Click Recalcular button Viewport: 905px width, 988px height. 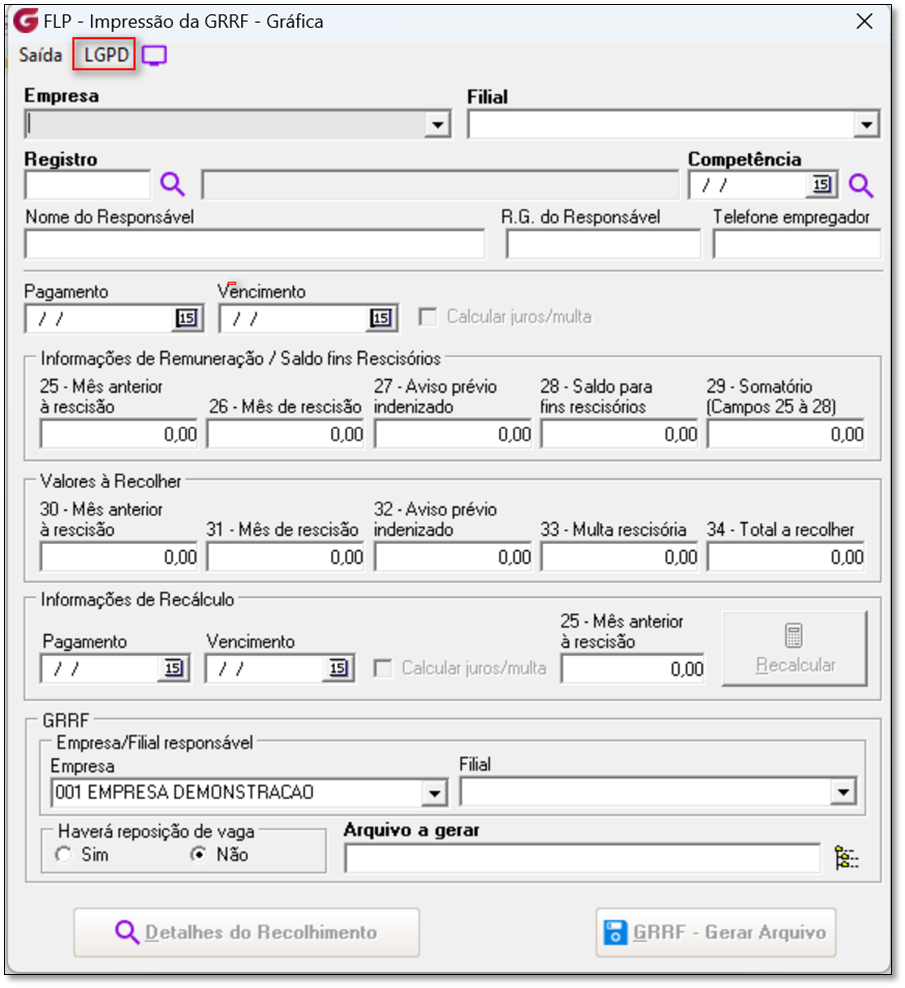pos(795,648)
